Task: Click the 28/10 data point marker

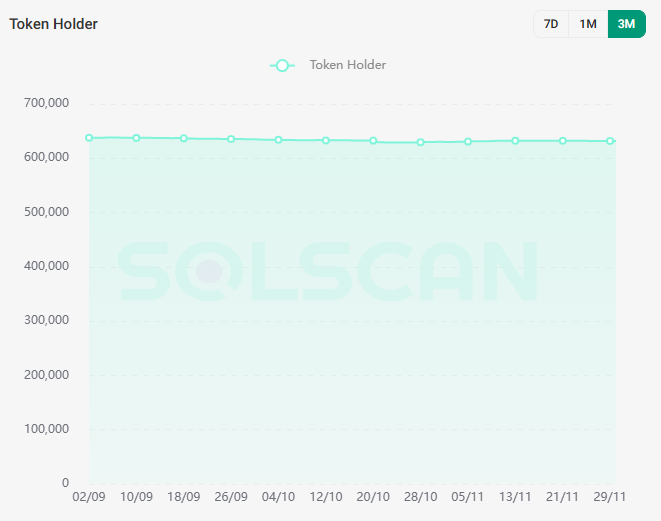Action: coord(421,142)
